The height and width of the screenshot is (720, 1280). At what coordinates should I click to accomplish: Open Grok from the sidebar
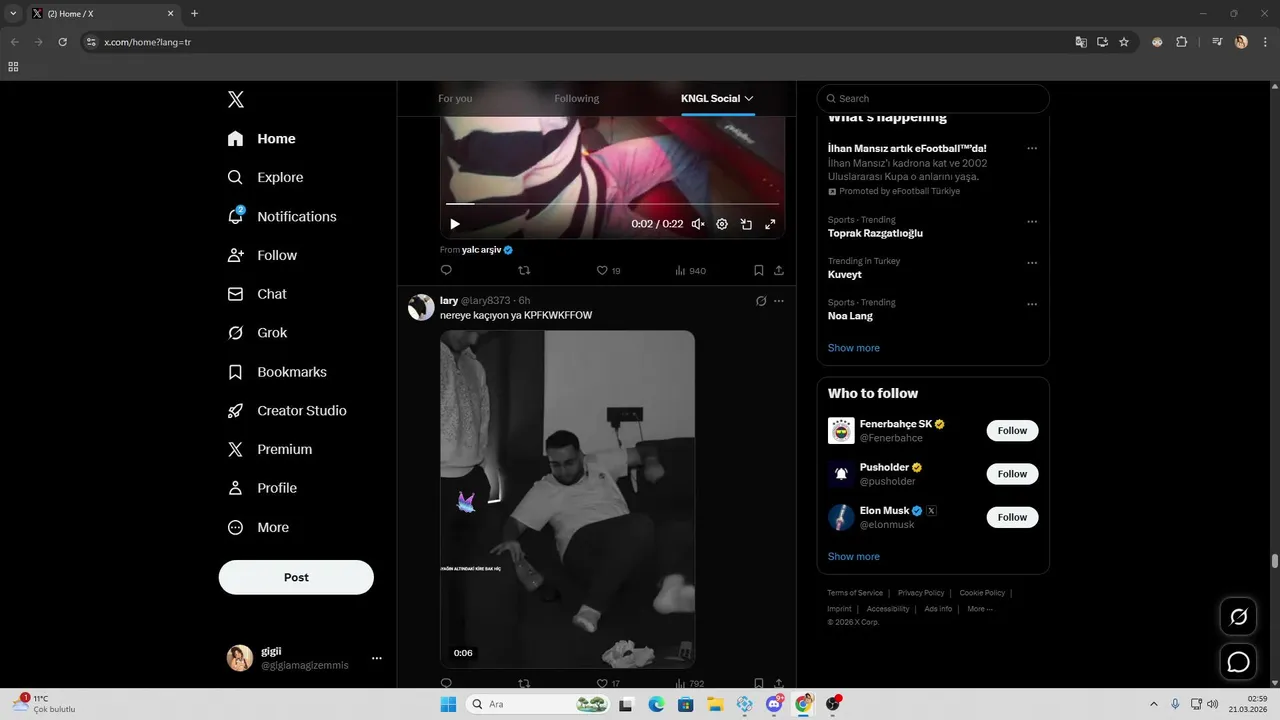point(257,333)
